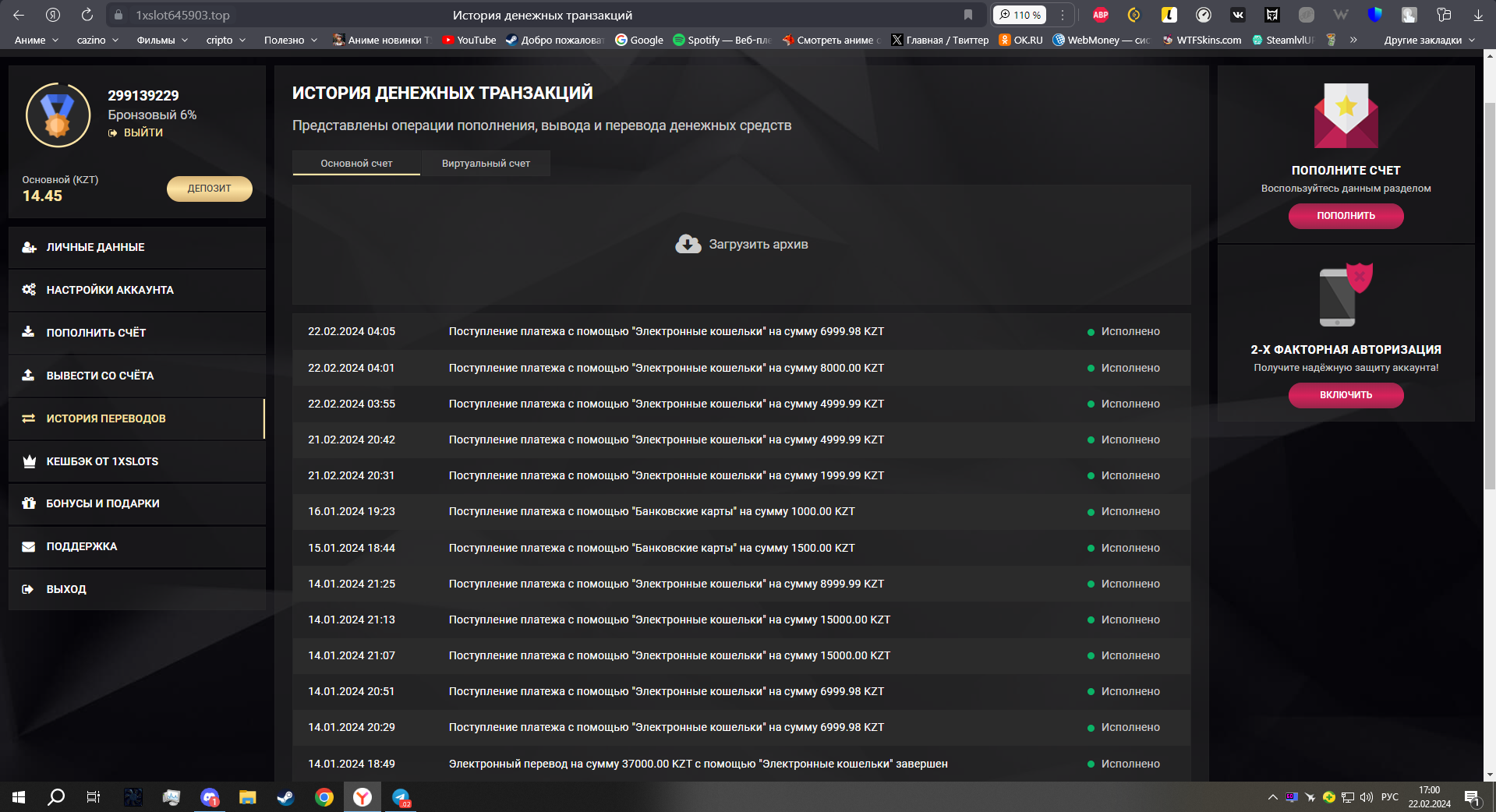The width and height of the screenshot is (1496, 812).
Task: Click the 22.02.2024 04:05 transaction row
Action: (x=741, y=331)
